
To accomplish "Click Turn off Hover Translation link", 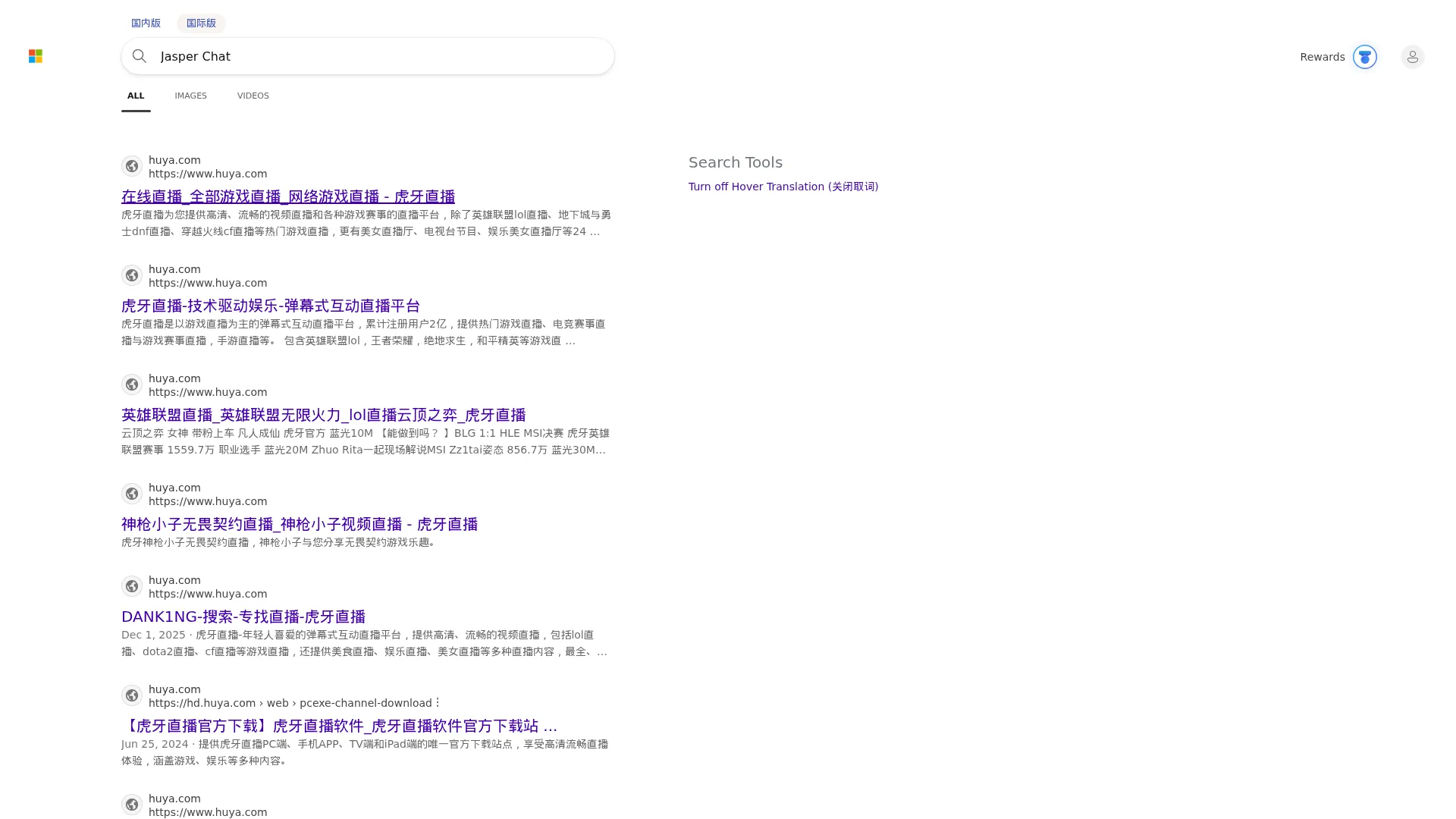I will tap(783, 187).
